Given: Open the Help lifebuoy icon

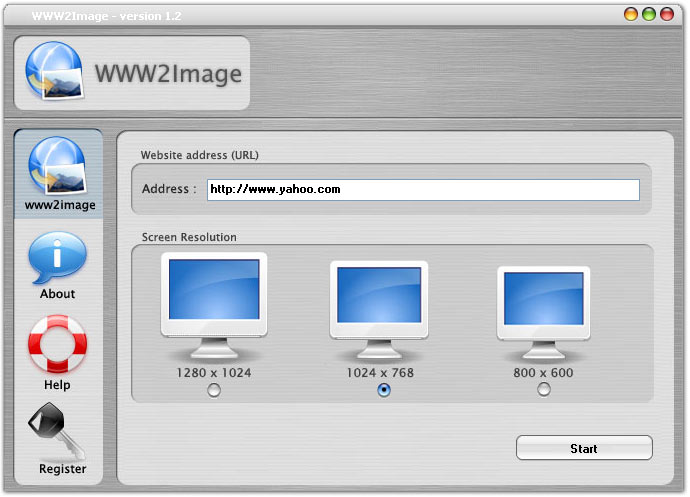Looking at the screenshot, I should (58, 344).
